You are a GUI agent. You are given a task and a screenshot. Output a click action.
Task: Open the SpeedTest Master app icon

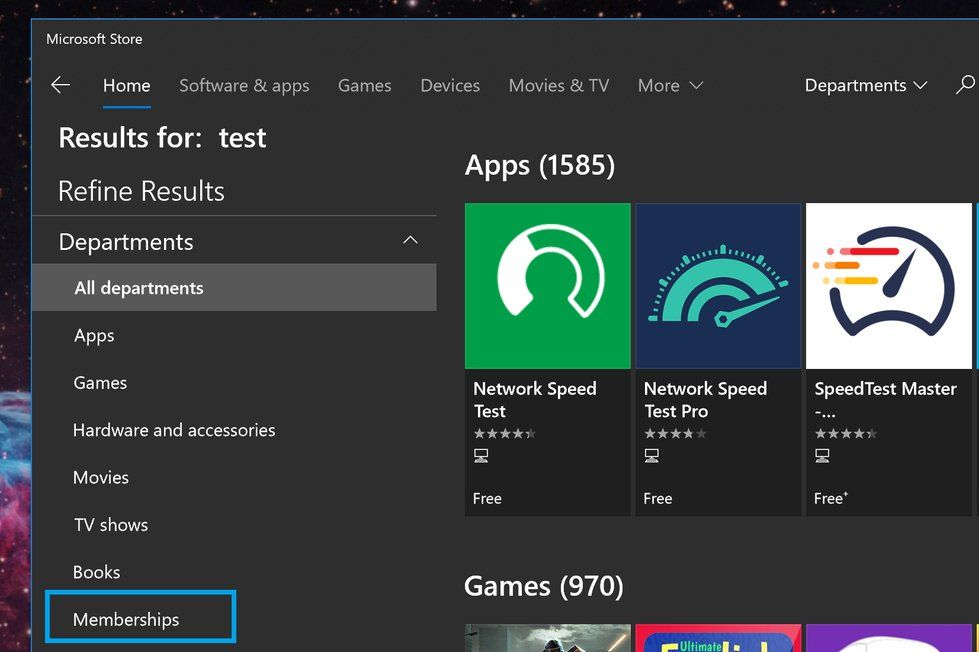point(888,286)
